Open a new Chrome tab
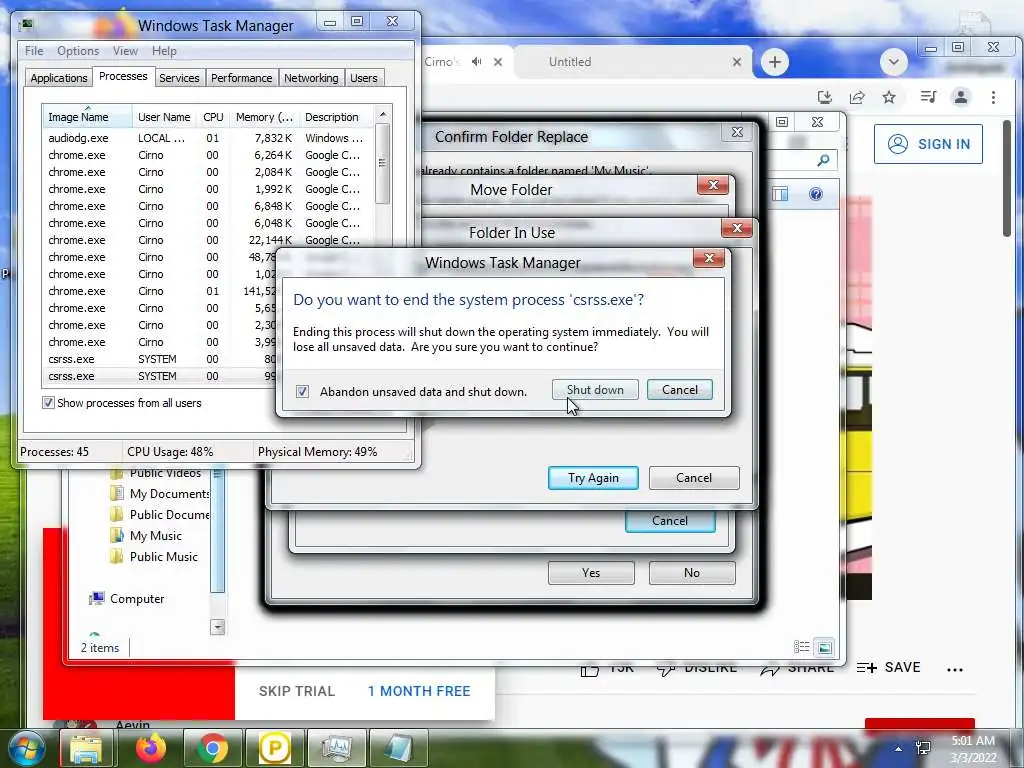1024x768 pixels. [775, 62]
